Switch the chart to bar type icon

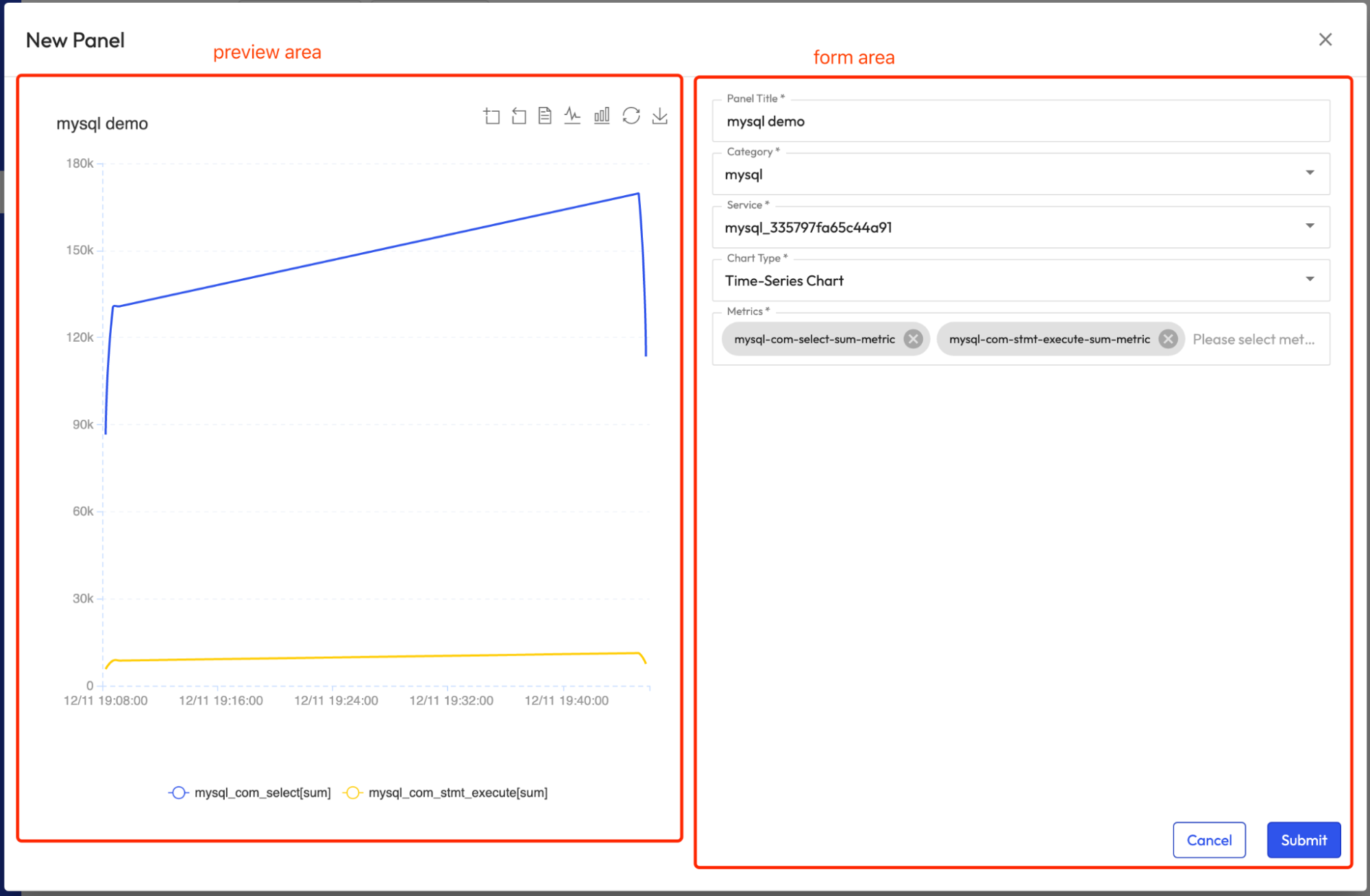[602, 116]
